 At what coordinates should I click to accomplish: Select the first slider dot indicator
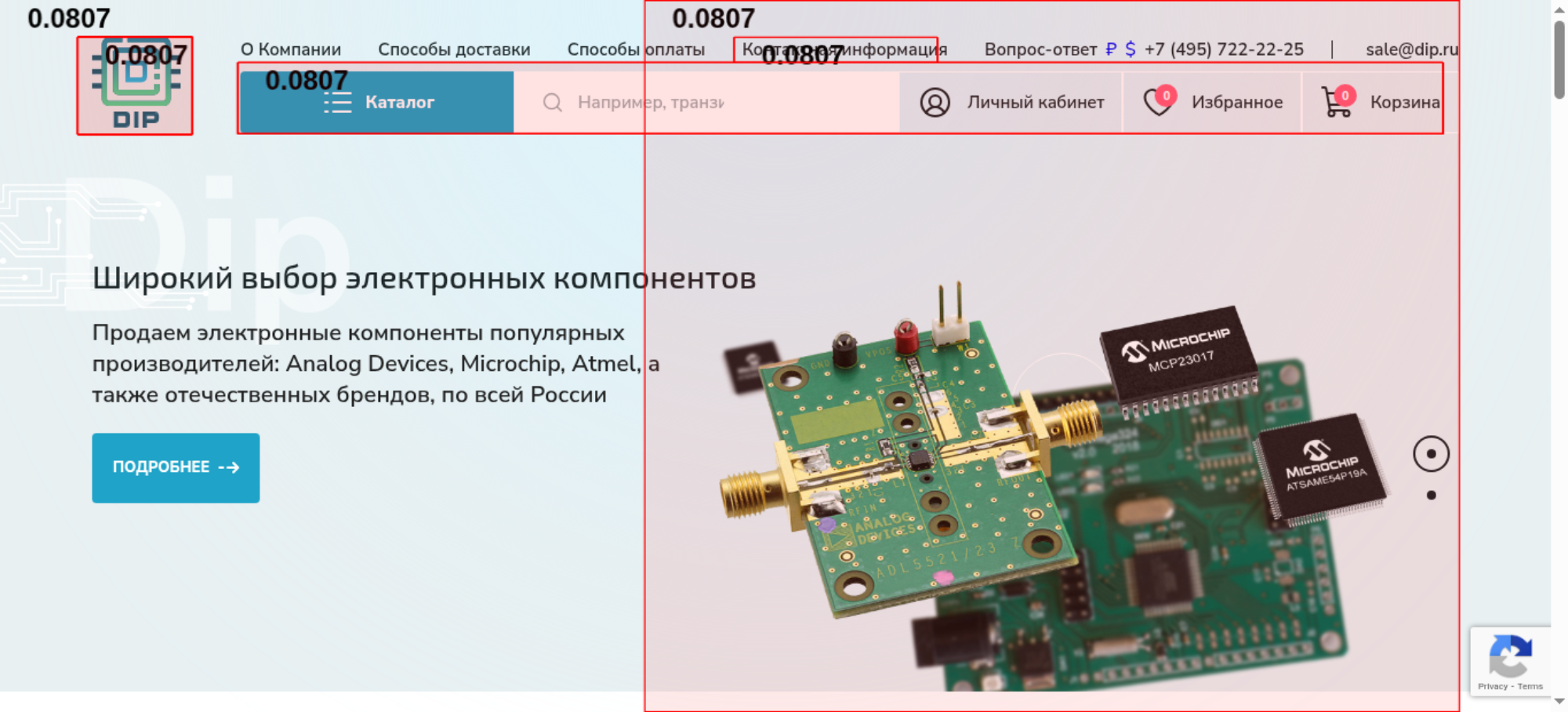pyautogui.click(x=1431, y=454)
